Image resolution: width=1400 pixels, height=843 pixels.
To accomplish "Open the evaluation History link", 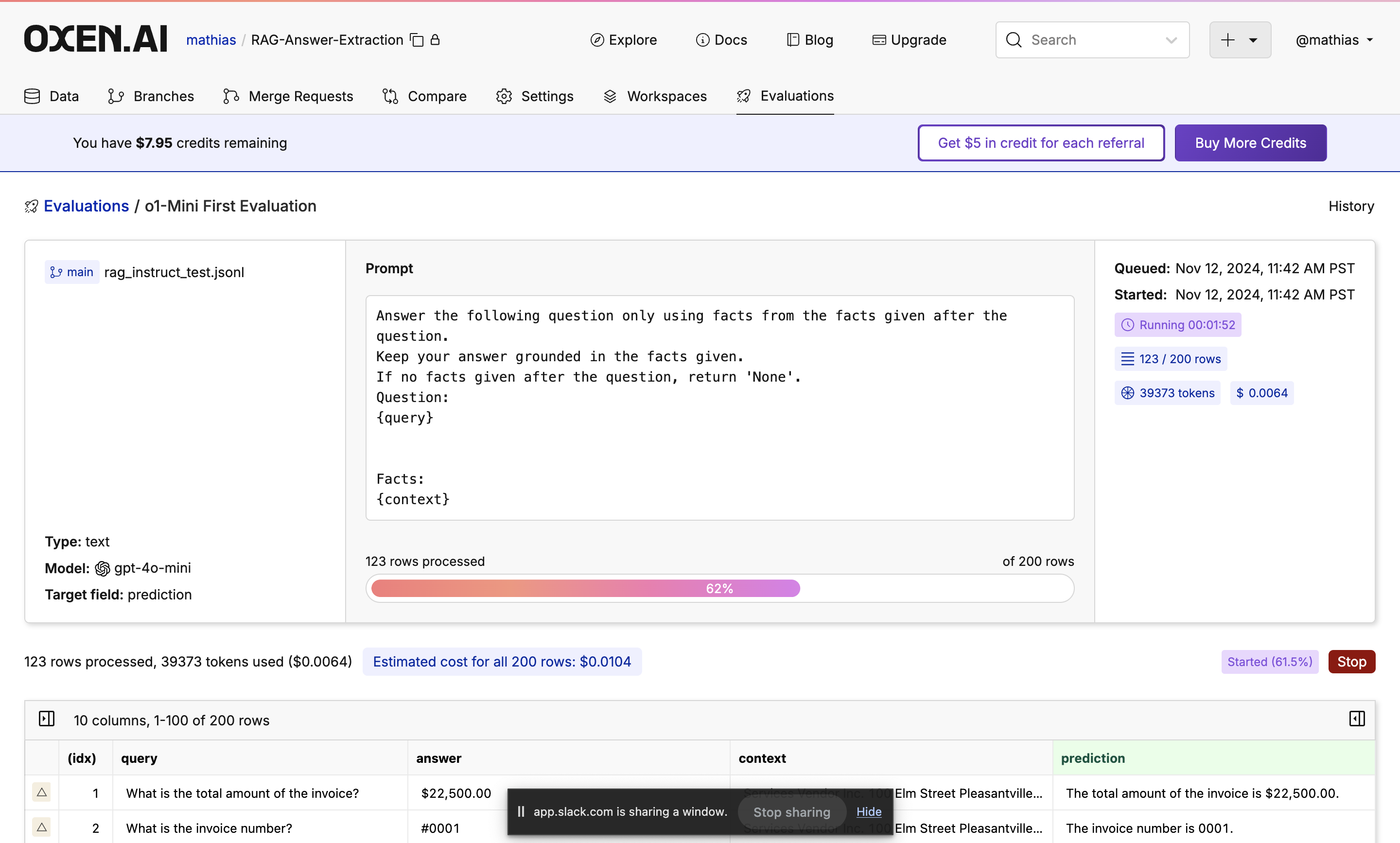I will point(1350,206).
